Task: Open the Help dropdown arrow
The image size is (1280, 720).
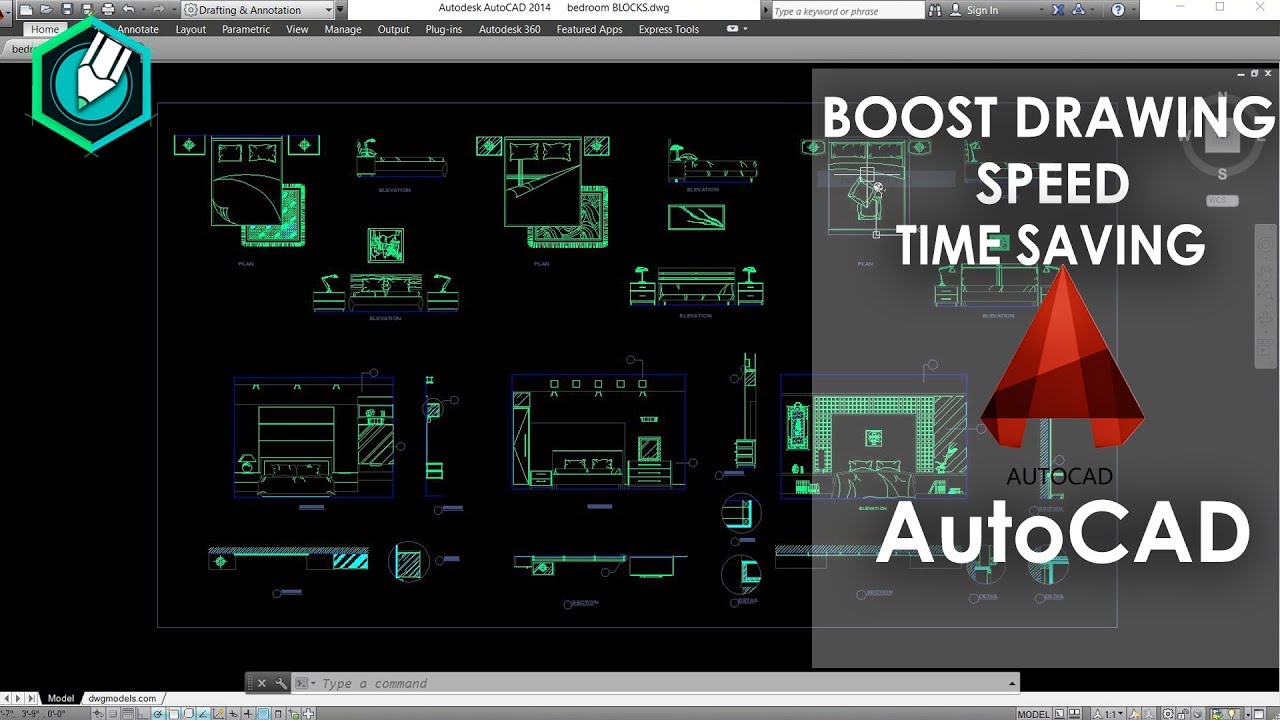Action: point(1133,10)
